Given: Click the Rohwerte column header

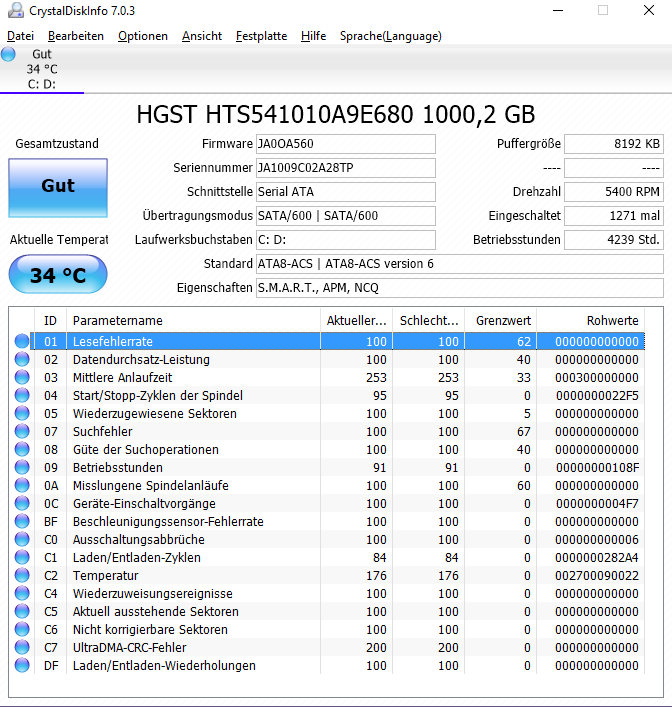Looking at the screenshot, I should [x=590, y=321].
